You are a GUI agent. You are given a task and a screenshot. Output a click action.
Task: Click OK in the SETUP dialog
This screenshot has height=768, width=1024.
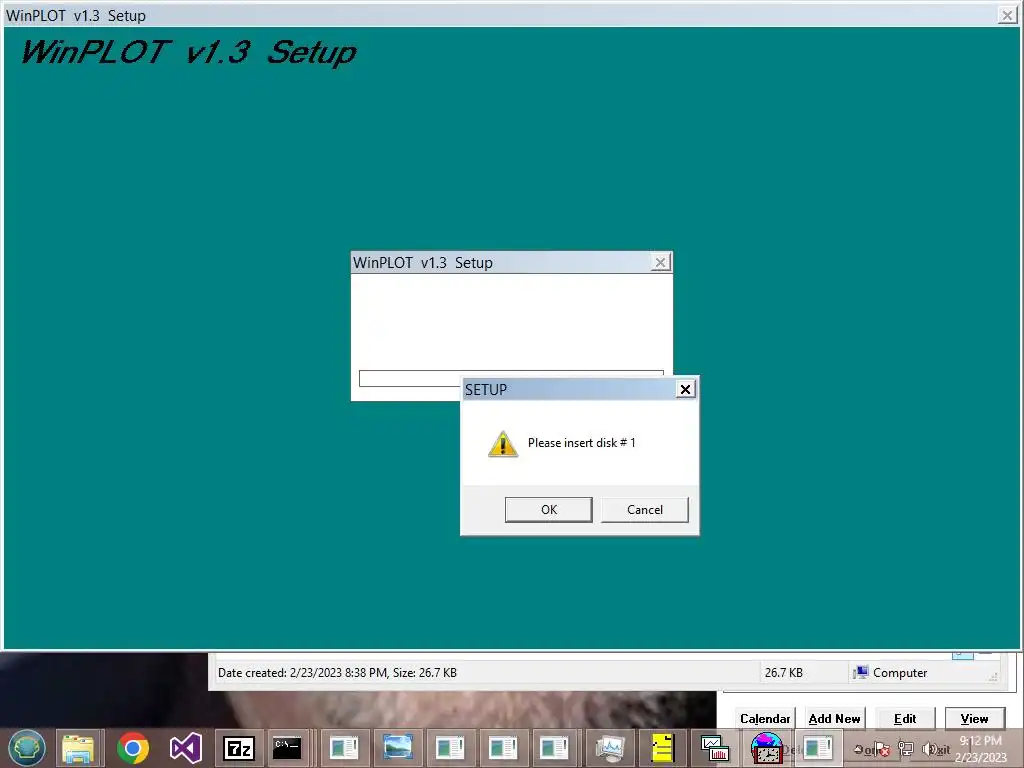point(549,509)
